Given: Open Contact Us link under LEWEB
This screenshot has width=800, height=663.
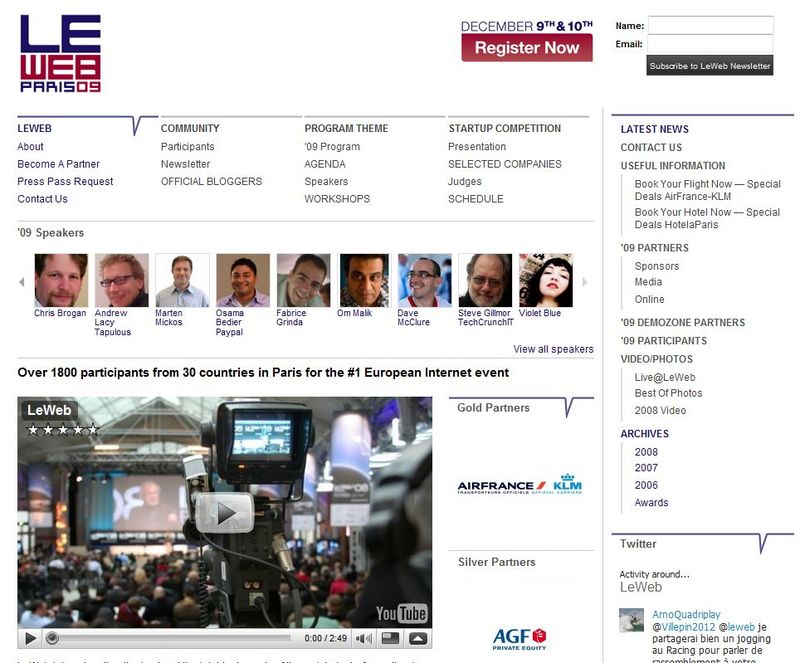Looking at the screenshot, I should pos(42,199).
